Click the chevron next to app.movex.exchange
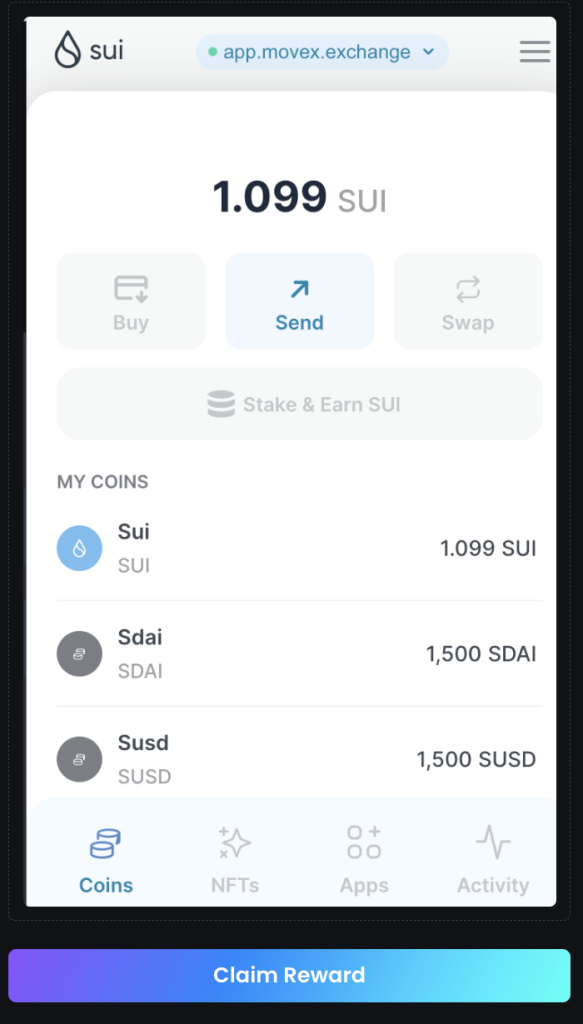Viewport: 583px width, 1024px height. point(428,52)
